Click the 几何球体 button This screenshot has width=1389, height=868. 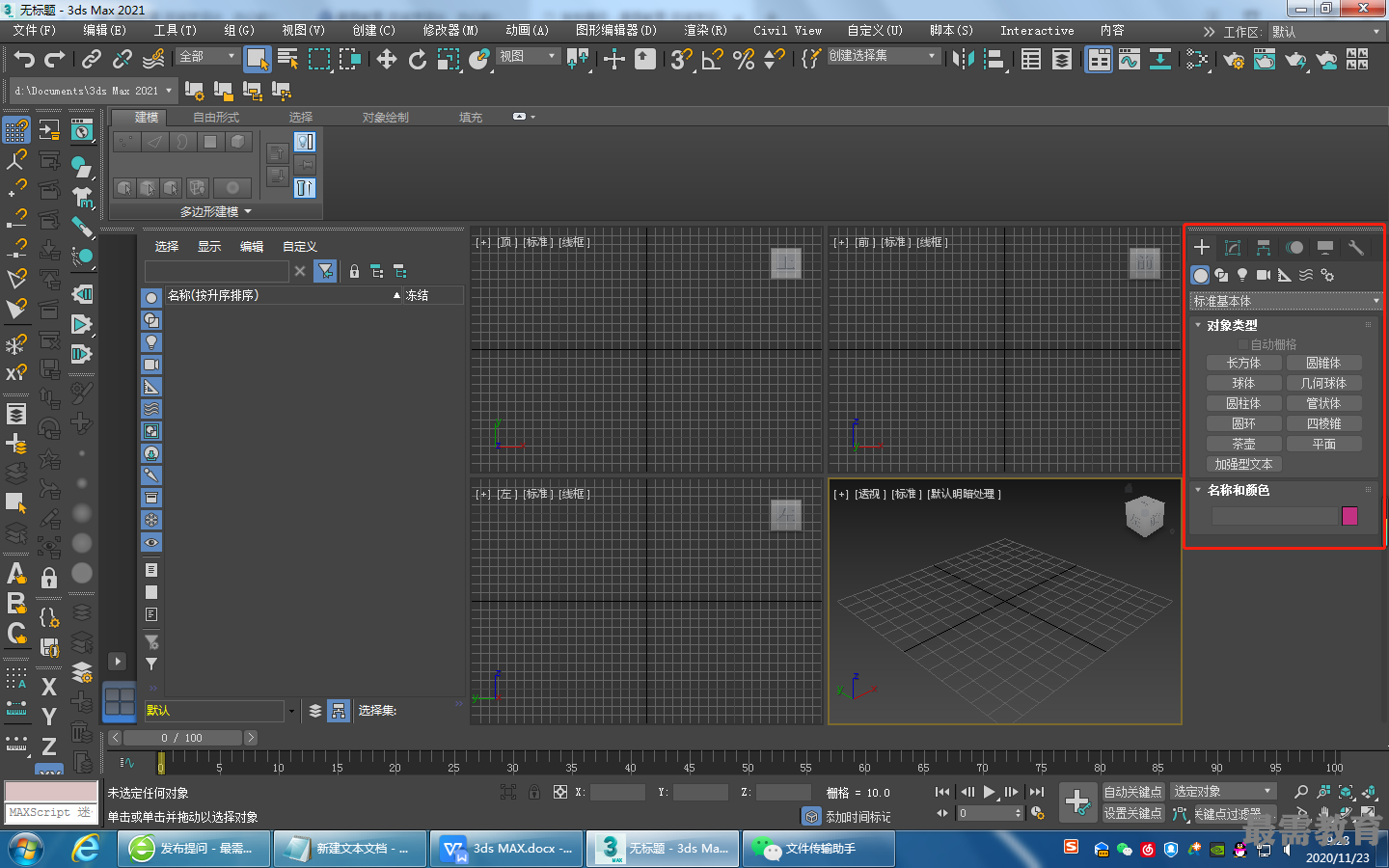(1323, 383)
